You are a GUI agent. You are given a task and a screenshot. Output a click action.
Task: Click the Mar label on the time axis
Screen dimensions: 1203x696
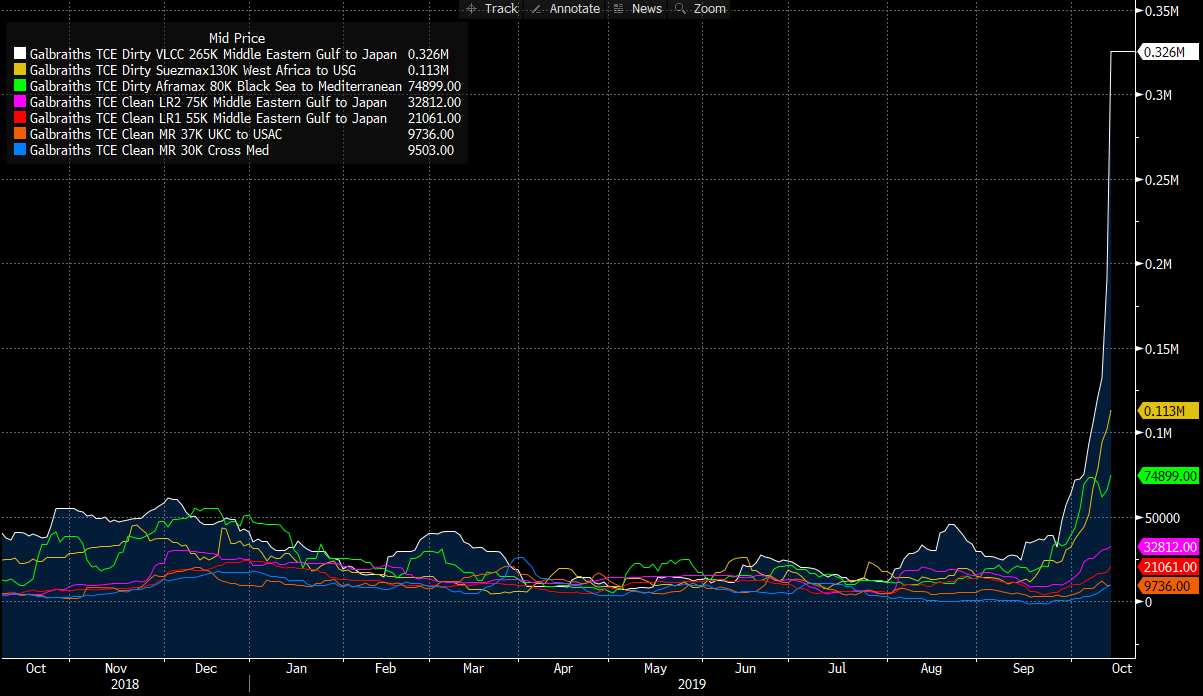click(472, 668)
